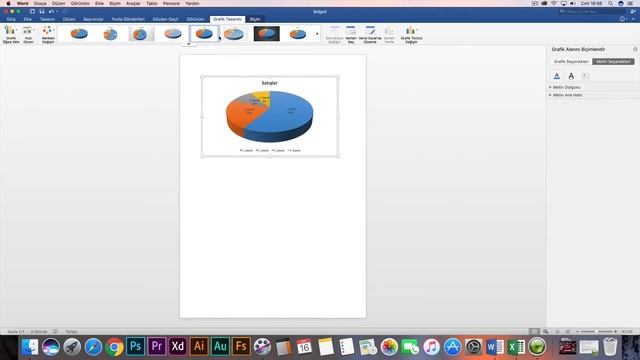Choose the sixth light-blue chart style
Viewport: 640px width, 360px height.
(x=234, y=33)
